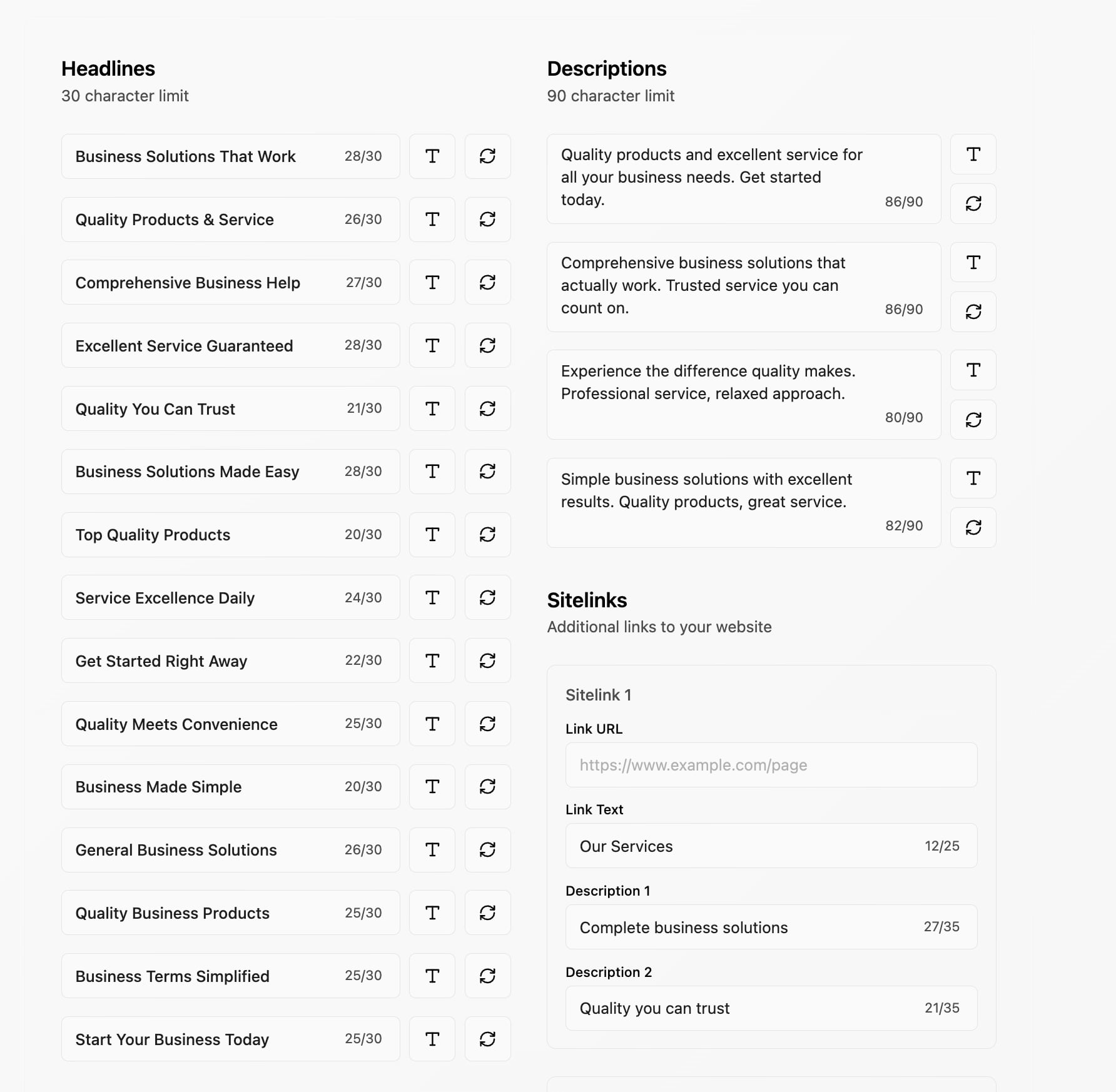The height and width of the screenshot is (1092, 1116).
Task: Regenerate 'Quality You Can Trust' headline
Action: pos(487,409)
